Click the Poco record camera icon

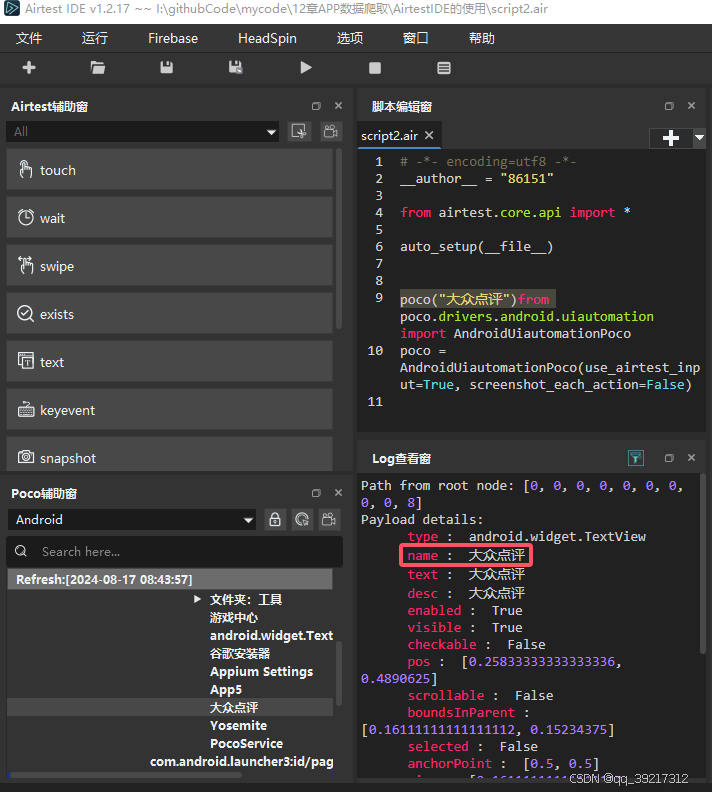[329, 520]
